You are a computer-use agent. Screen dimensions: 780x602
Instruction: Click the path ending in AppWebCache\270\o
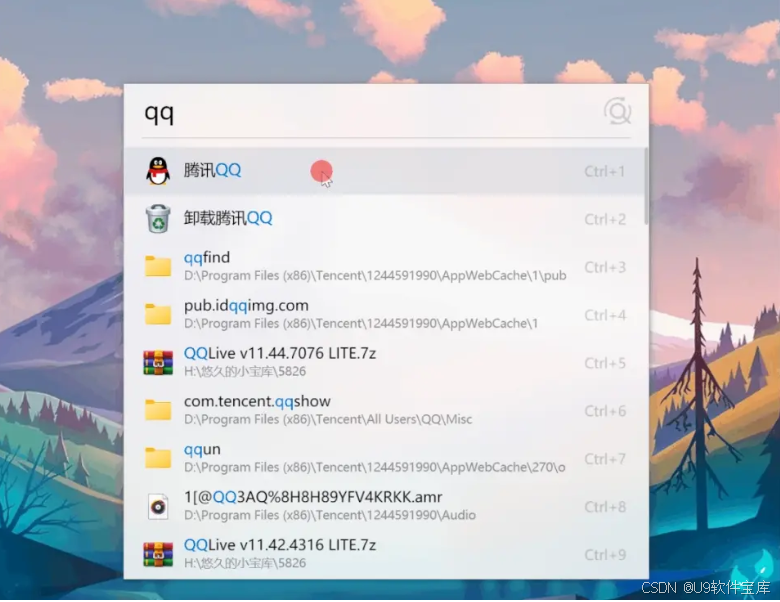click(x=375, y=467)
